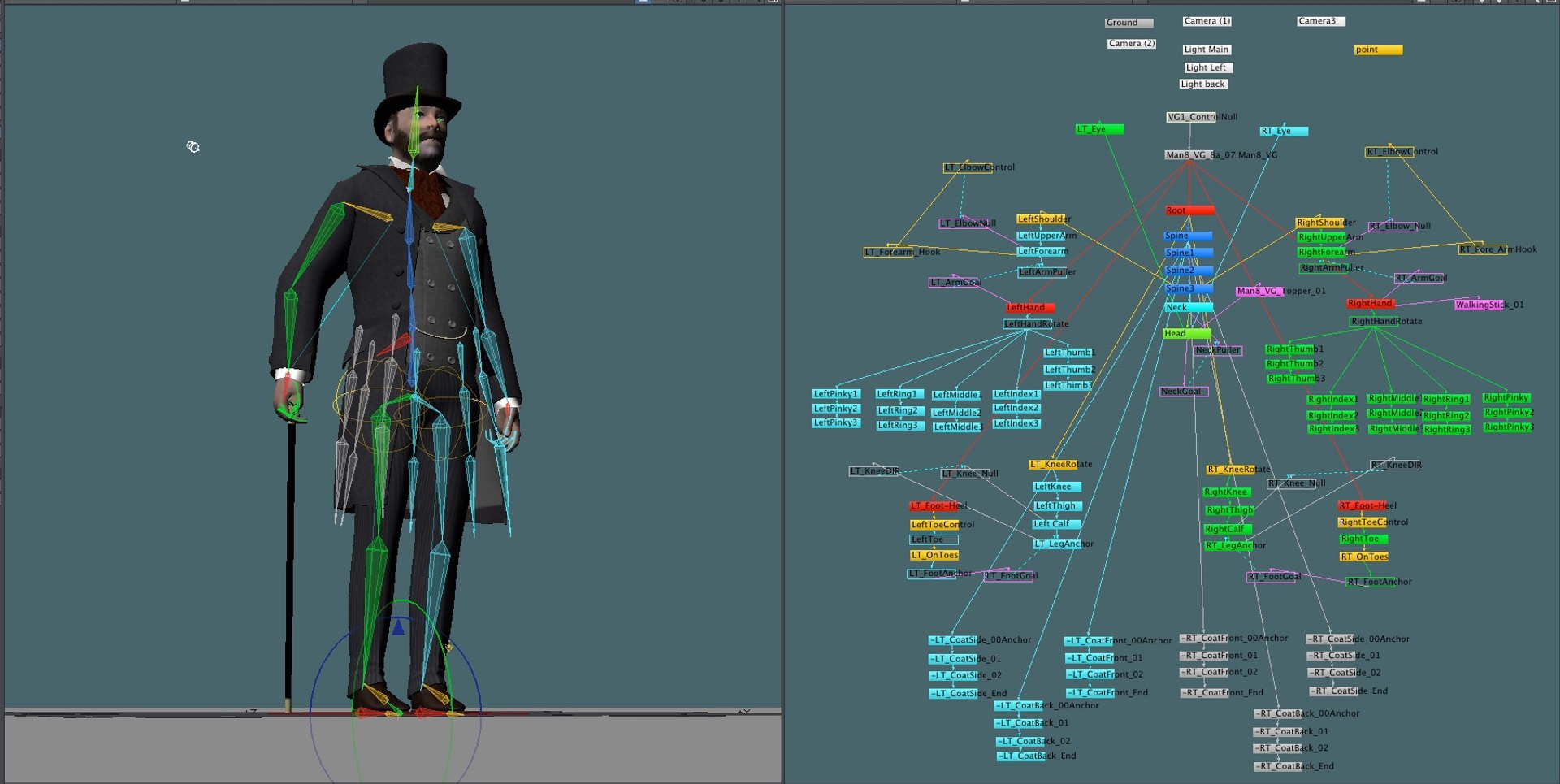Select the red Root bone node
This screenshot has height=784, width=1560.
coord(1189,210)
